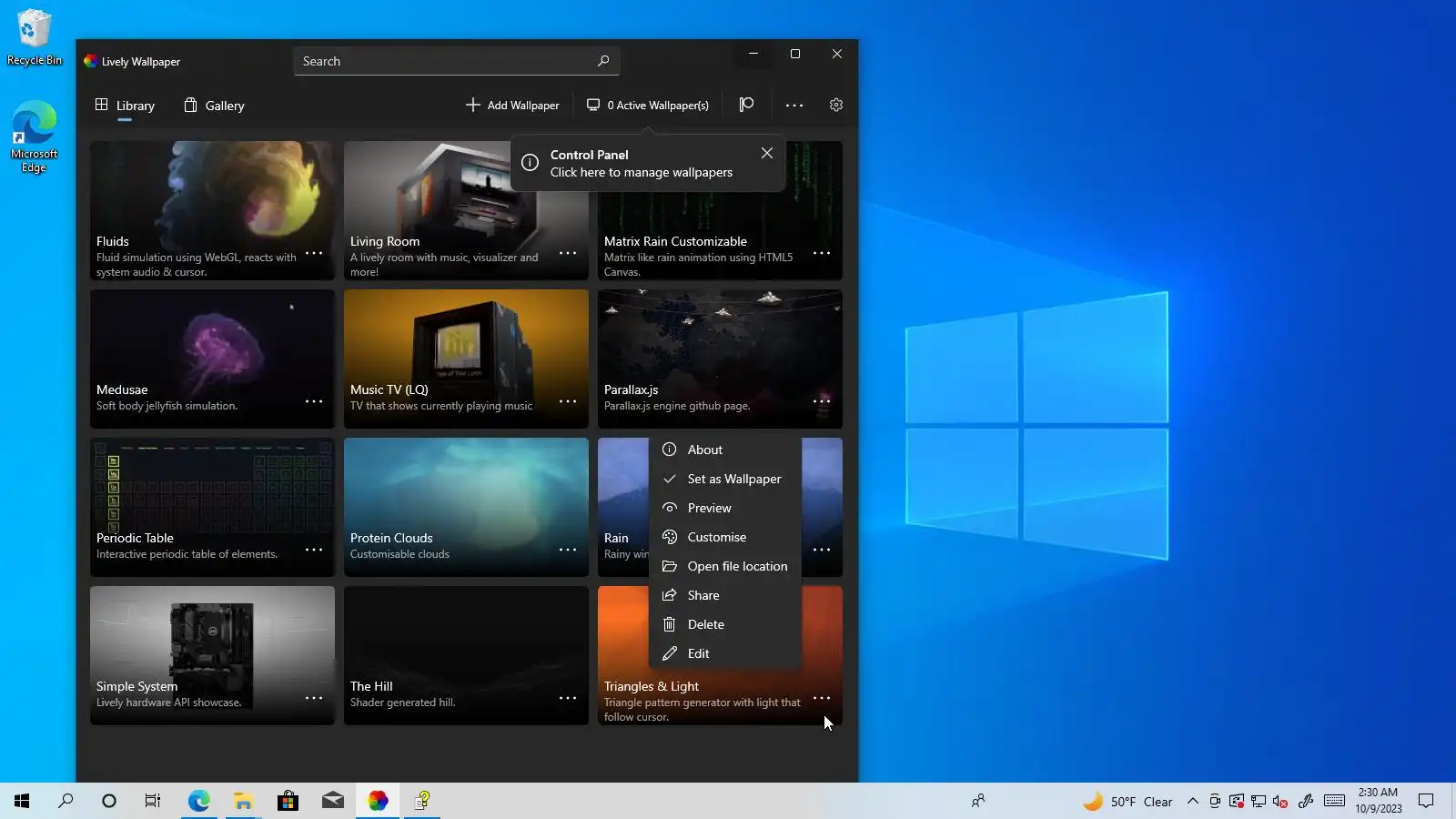Click the Control Panel tip text
Viewport: 1456px width, 819px height.
coord(641,164)
